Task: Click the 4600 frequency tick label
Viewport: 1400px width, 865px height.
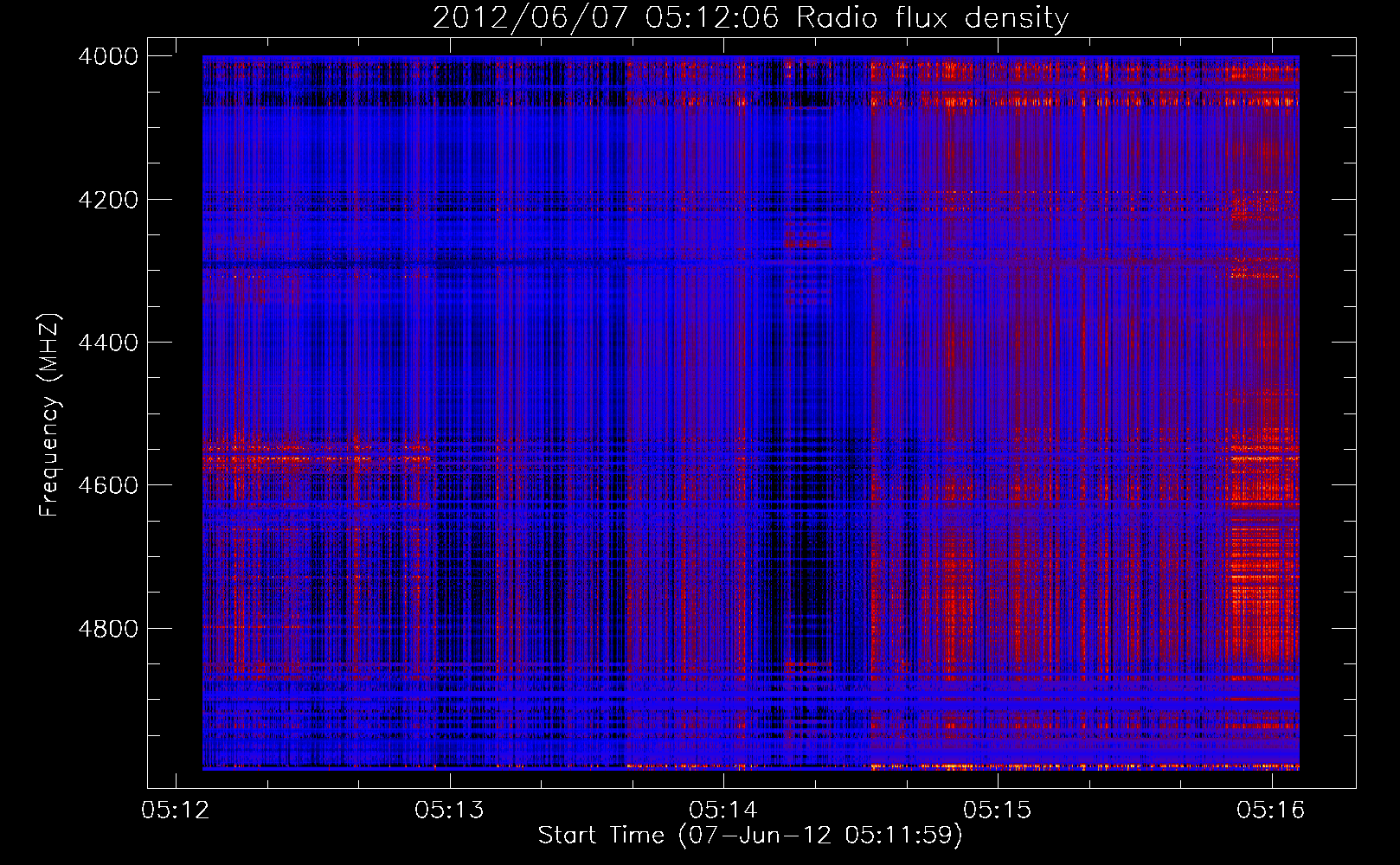Action: pos(108,485)
